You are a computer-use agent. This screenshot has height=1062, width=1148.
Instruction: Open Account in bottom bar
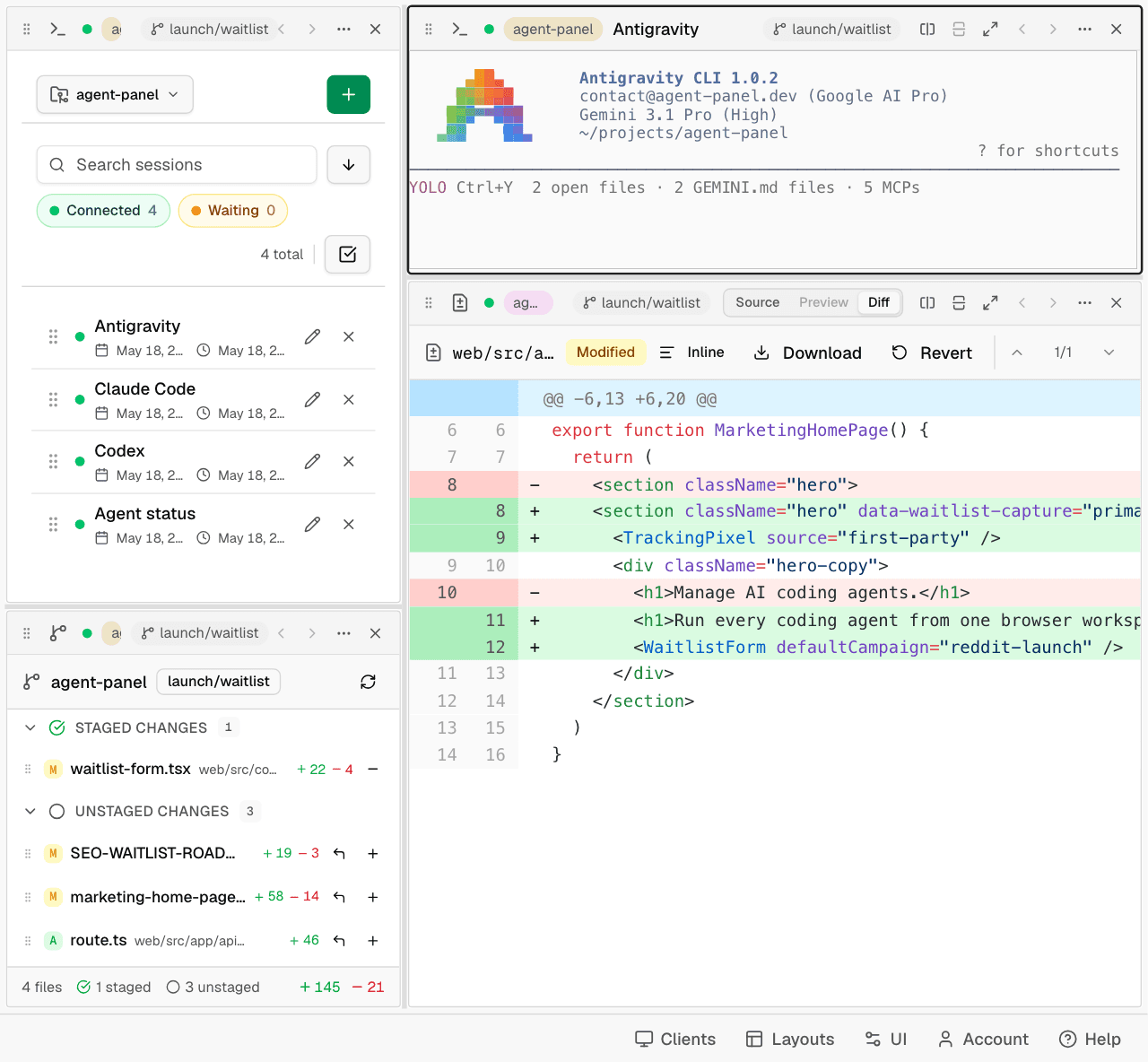click(x=983, y=1039)
